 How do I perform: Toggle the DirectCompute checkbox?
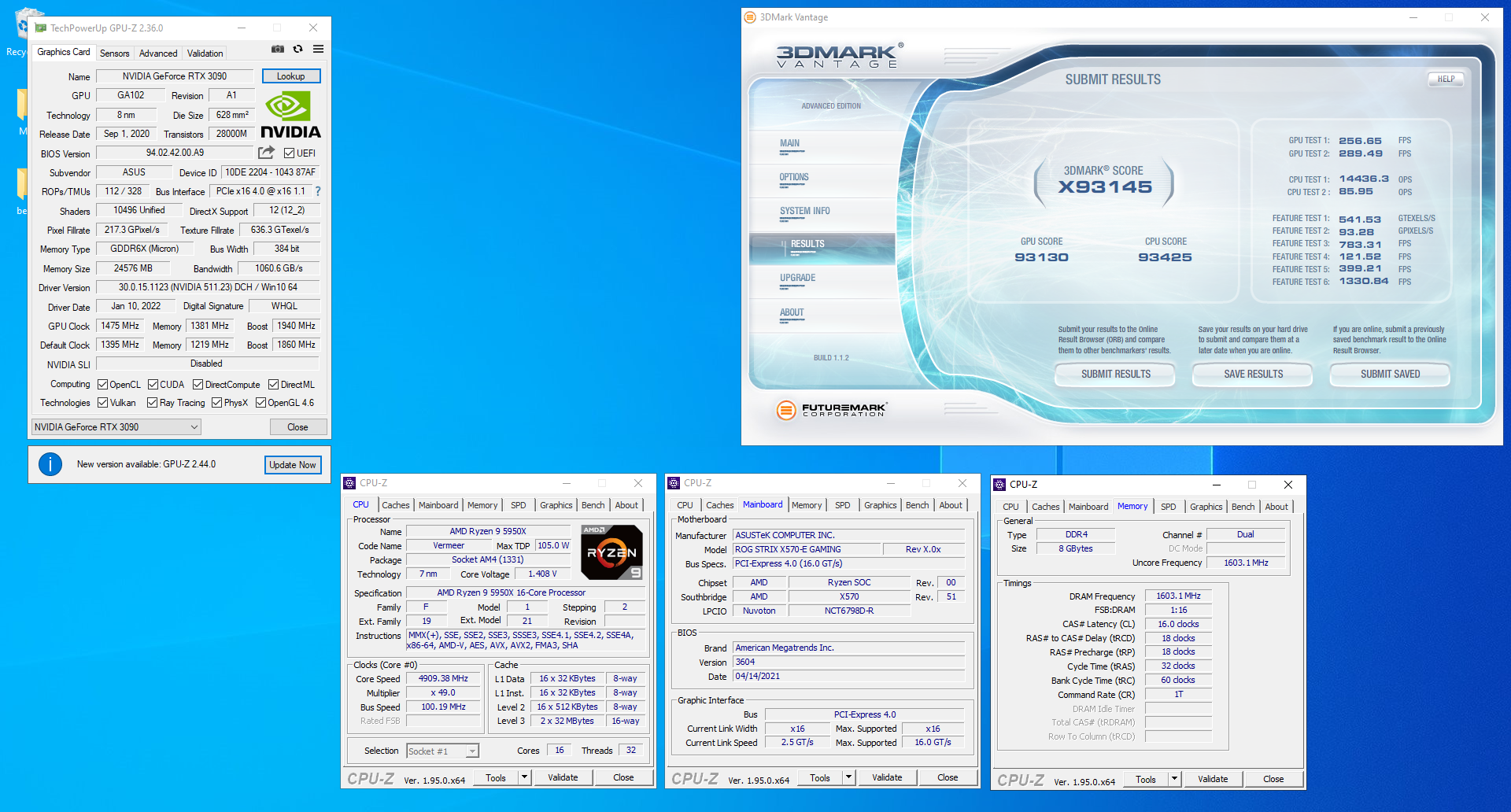tap(198, 385)
